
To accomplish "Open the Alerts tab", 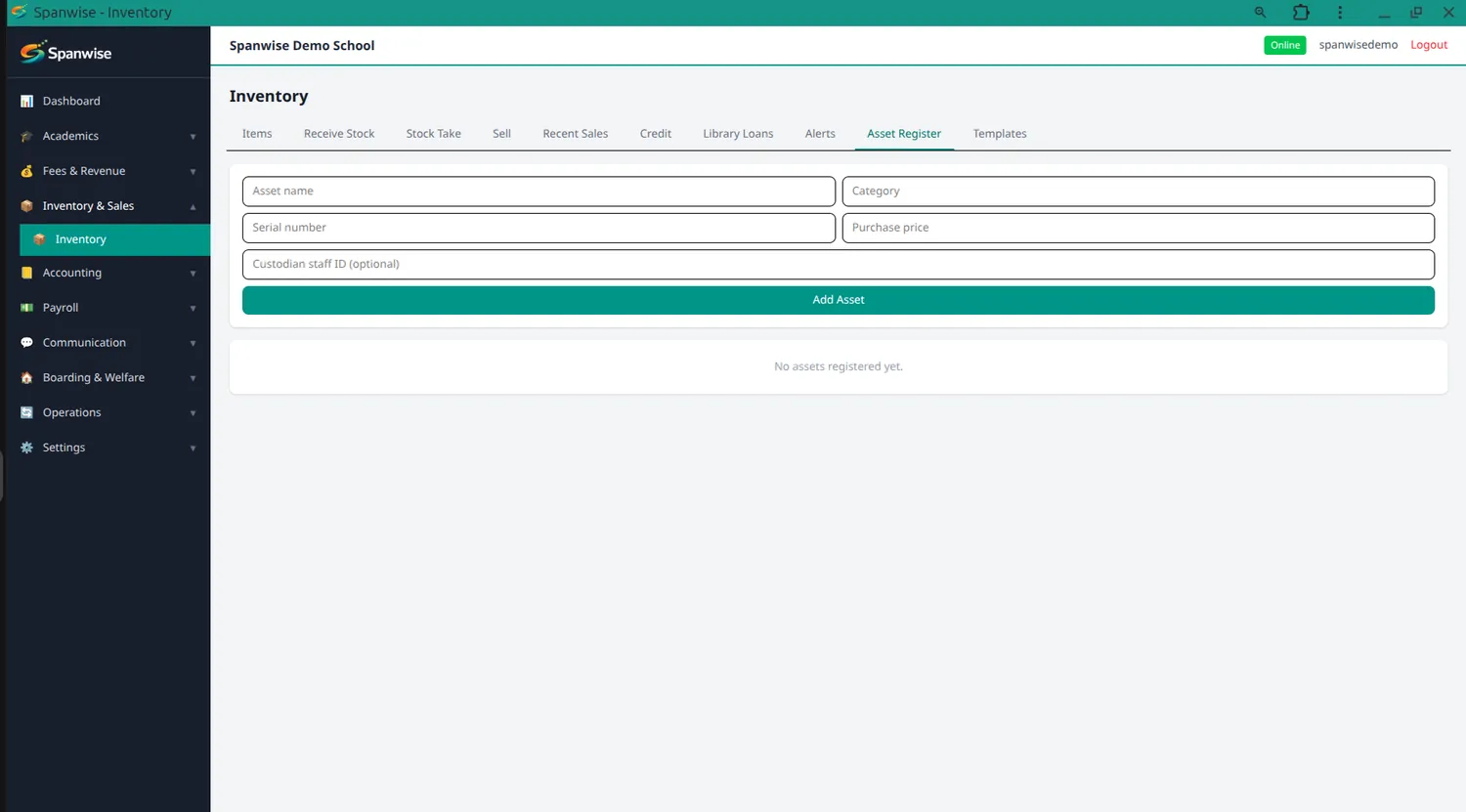I will point(820,134).
